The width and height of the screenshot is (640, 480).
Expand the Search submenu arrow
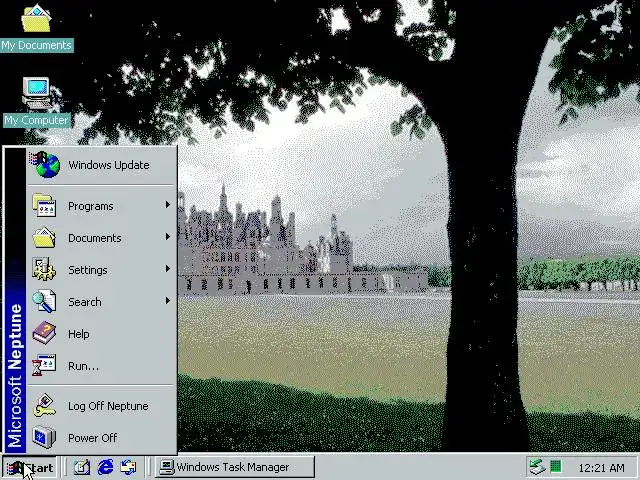point(167,301)
